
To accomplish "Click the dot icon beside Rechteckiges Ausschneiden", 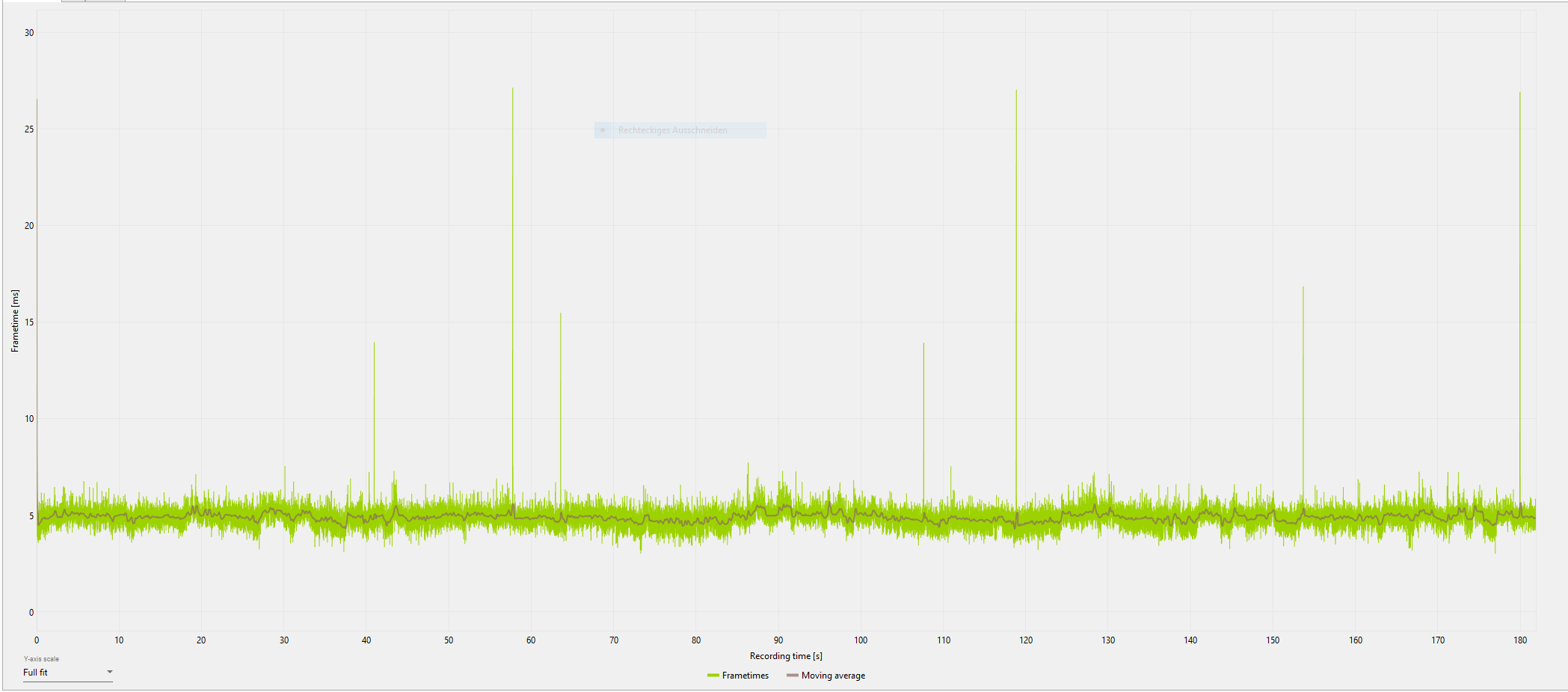I will pyautogui.click(x=603, y=130).
